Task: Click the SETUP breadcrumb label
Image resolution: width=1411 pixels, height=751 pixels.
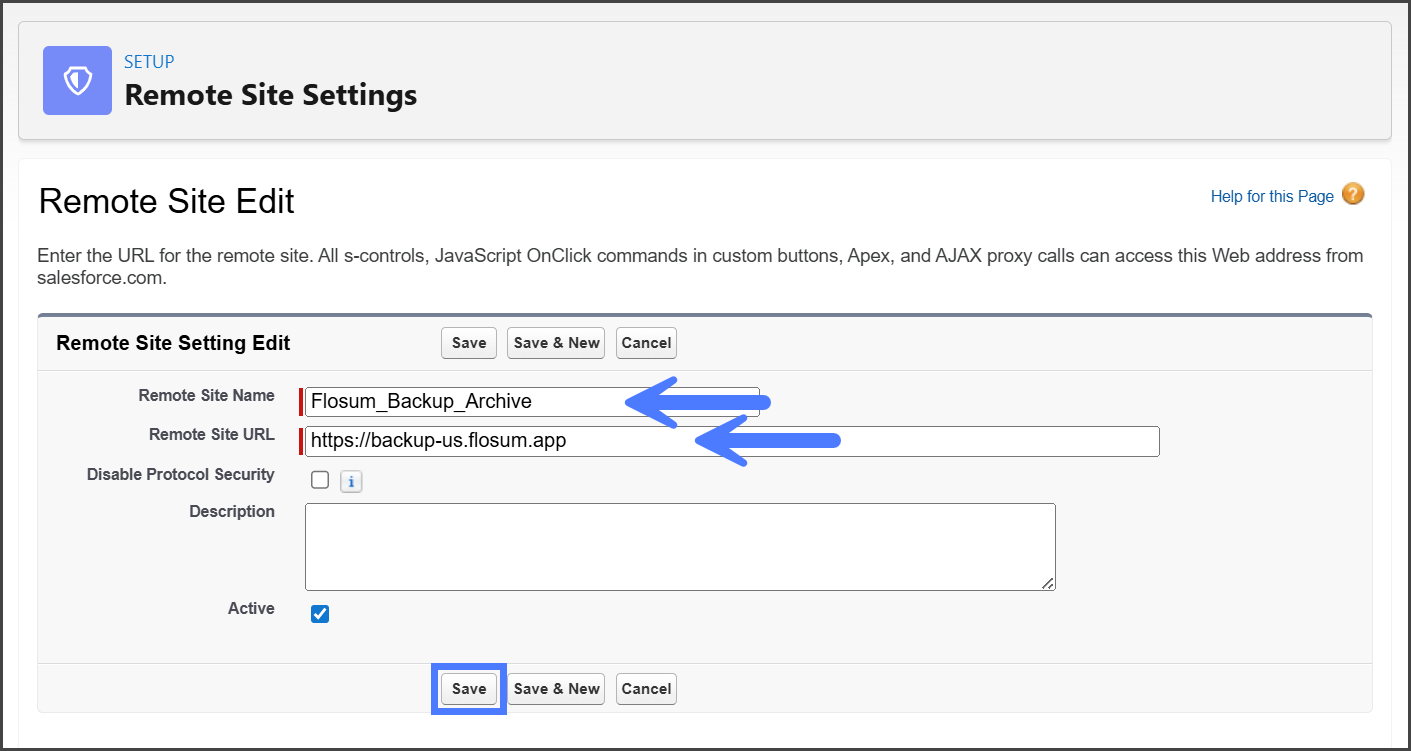Action: (x=149, y=62)
